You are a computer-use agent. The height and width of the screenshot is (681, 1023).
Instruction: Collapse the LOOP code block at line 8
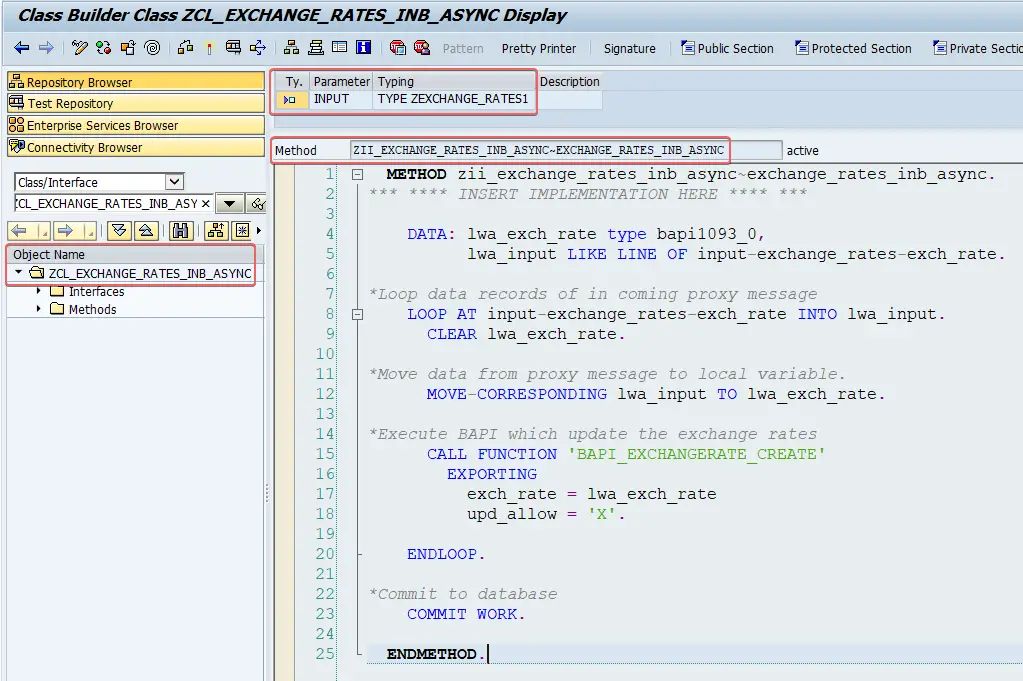[358, 314]
